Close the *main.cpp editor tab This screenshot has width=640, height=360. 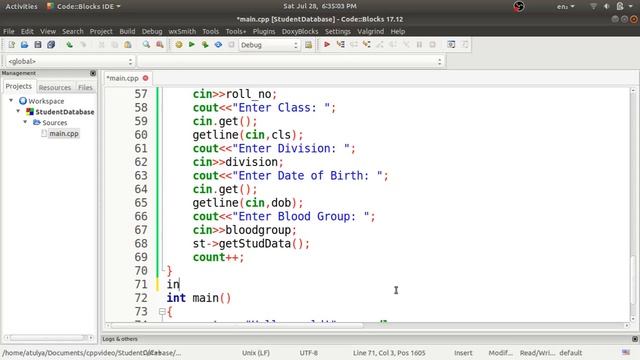[145, 78]
